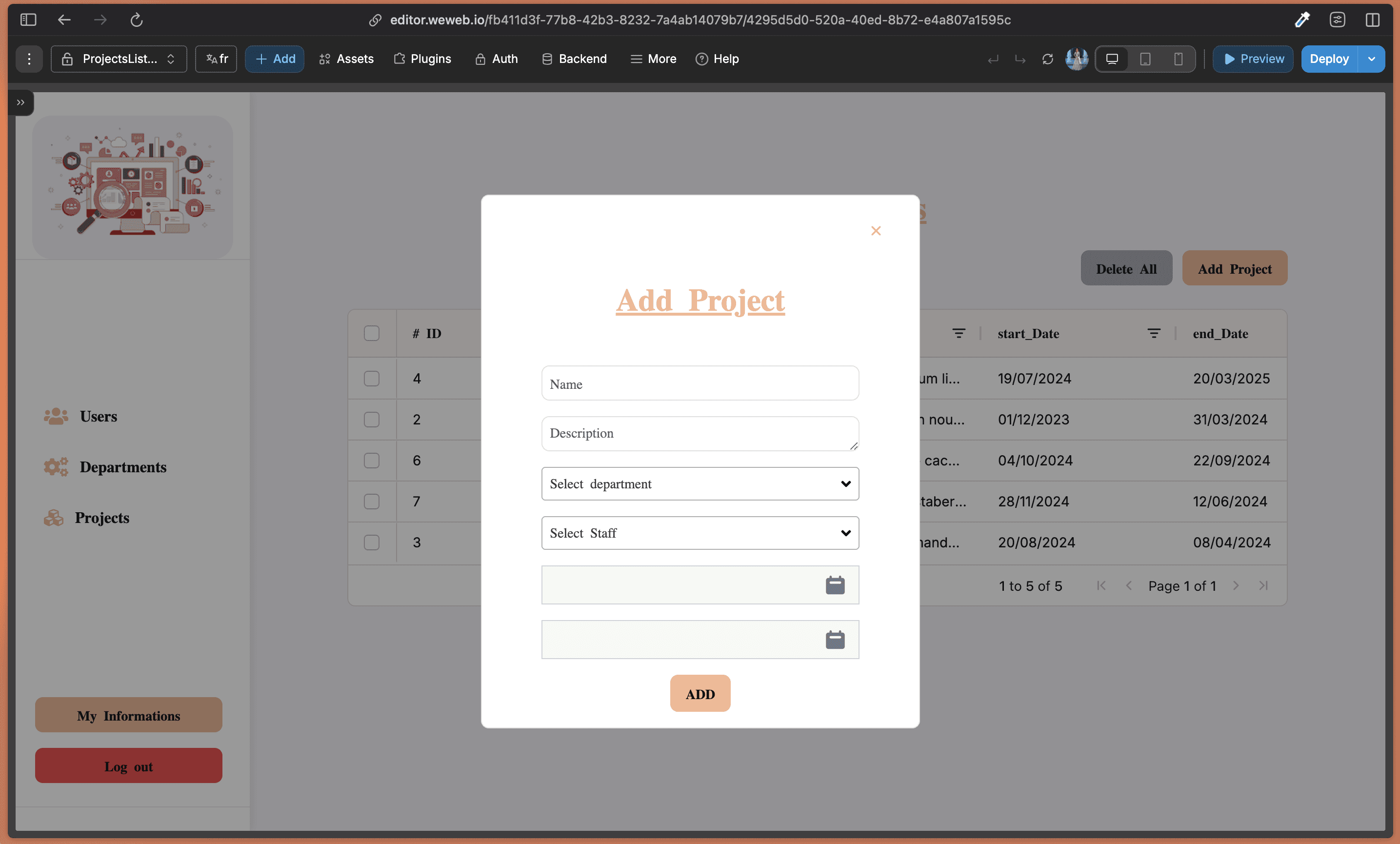Image resolution: width=1400 pixels, height=844 pixels.
Task: Click the browser split view icon
Action: [1372, 20]
